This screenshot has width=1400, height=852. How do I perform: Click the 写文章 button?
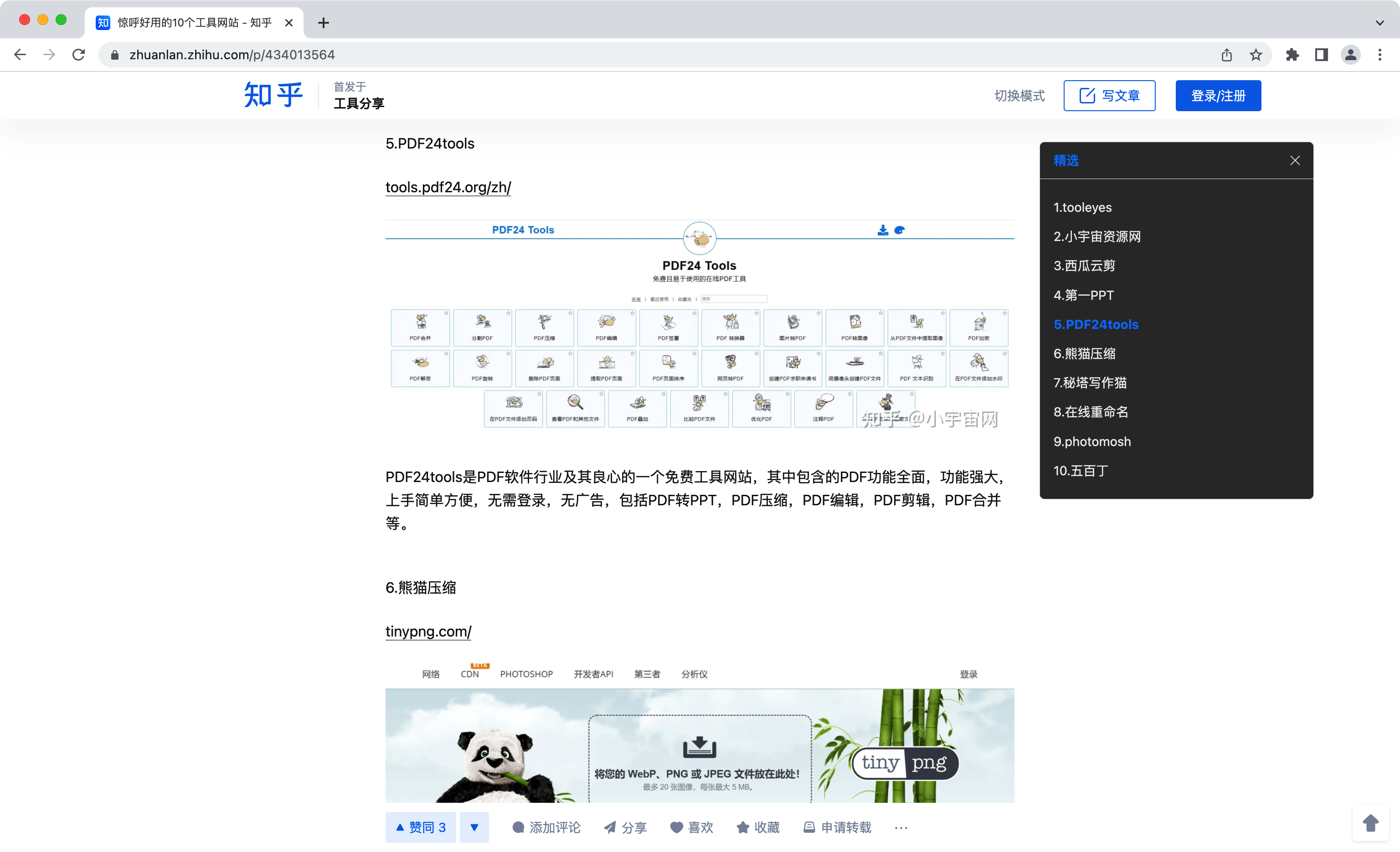tap(1109, 95)
